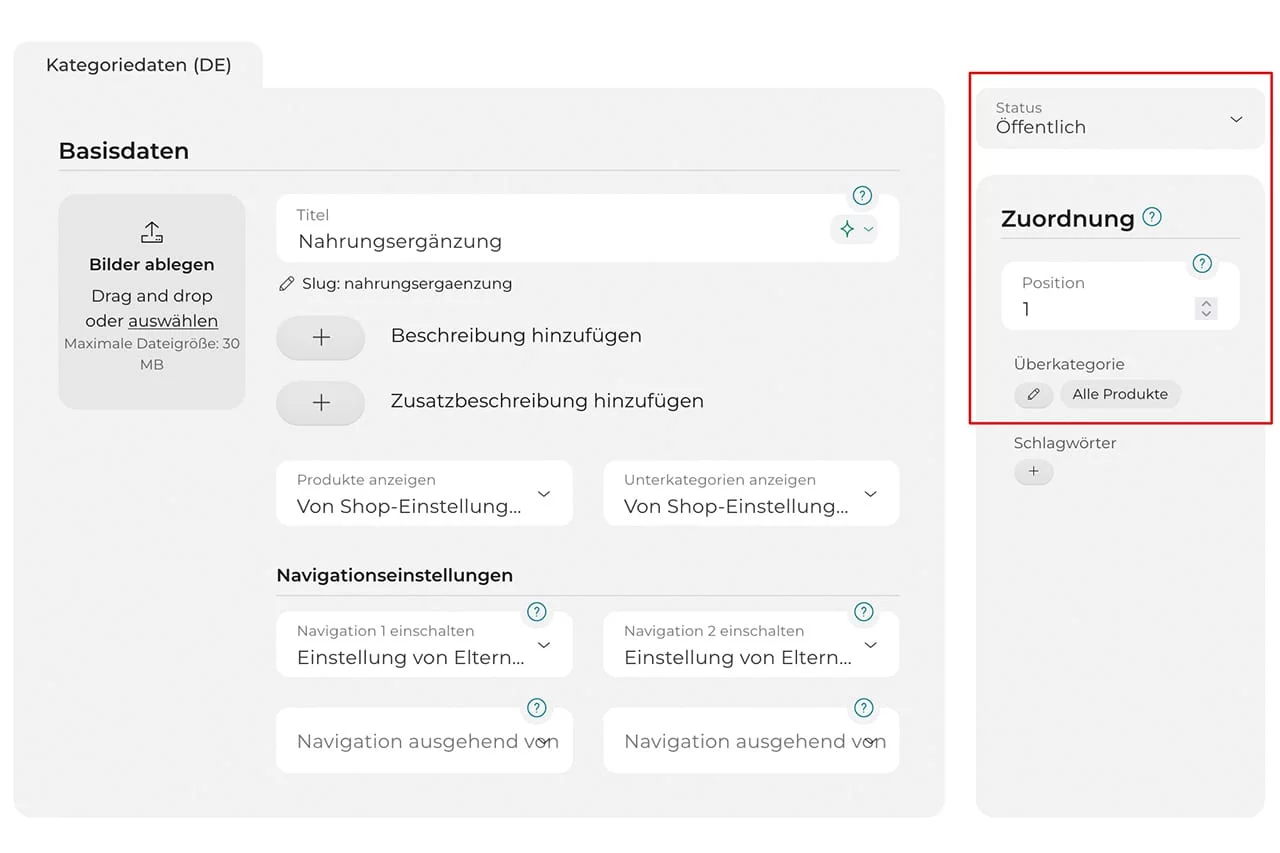
Task: Click the help icon above the Titel field
Action: pyautogui.click(x=862, y=196)
